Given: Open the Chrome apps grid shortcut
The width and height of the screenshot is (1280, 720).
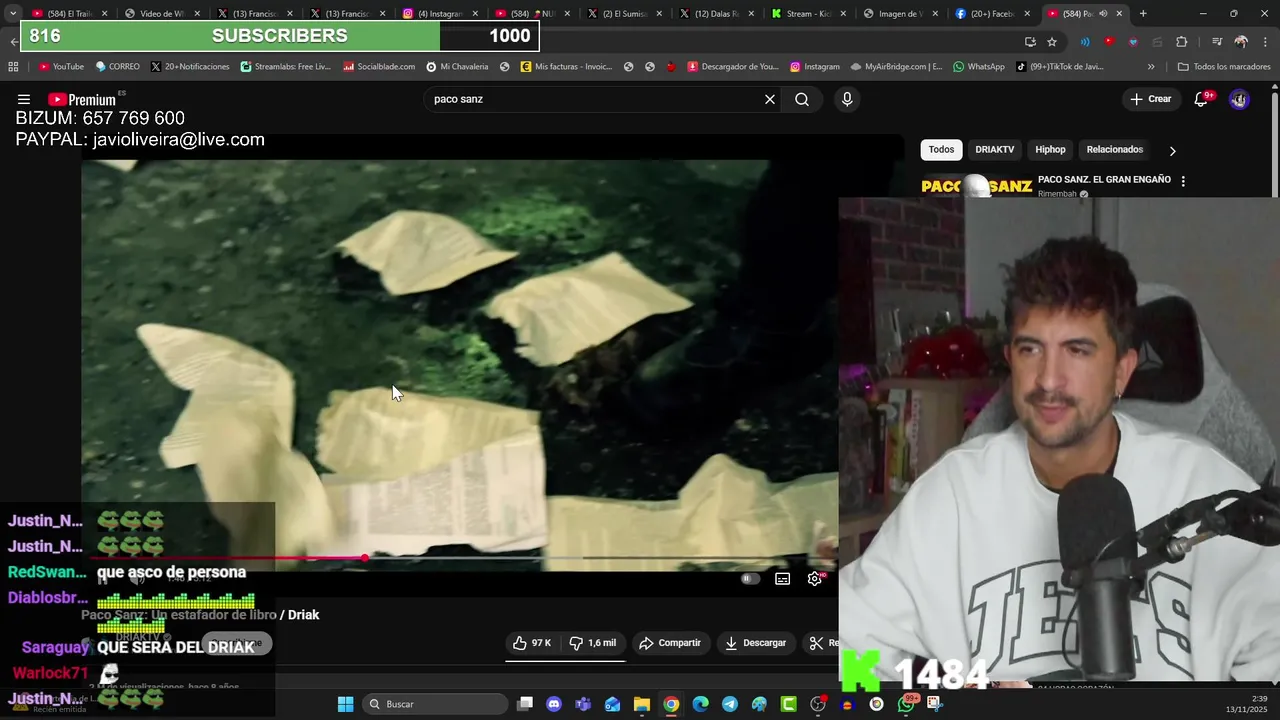Looking at the screenshot, I should [x=13, y=67].
